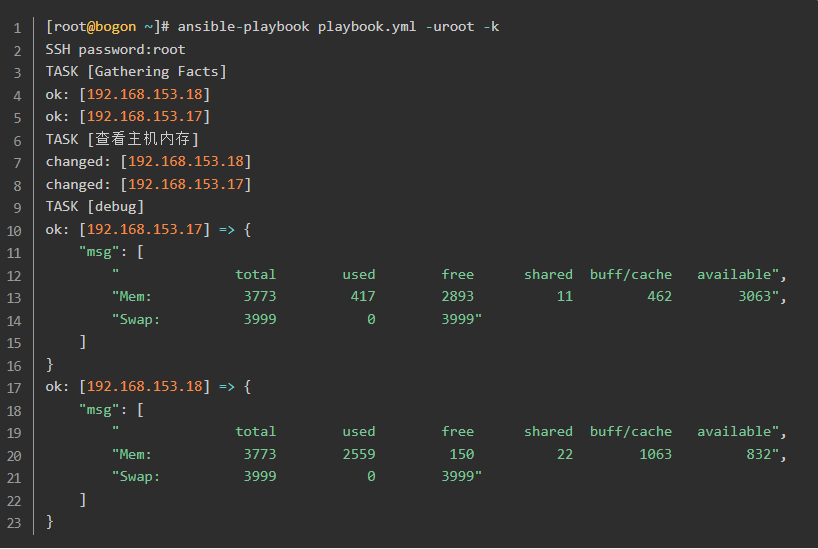The image size is (818, 549).
Task: Click the Mem used value 2559
Action: coord(359,454)
